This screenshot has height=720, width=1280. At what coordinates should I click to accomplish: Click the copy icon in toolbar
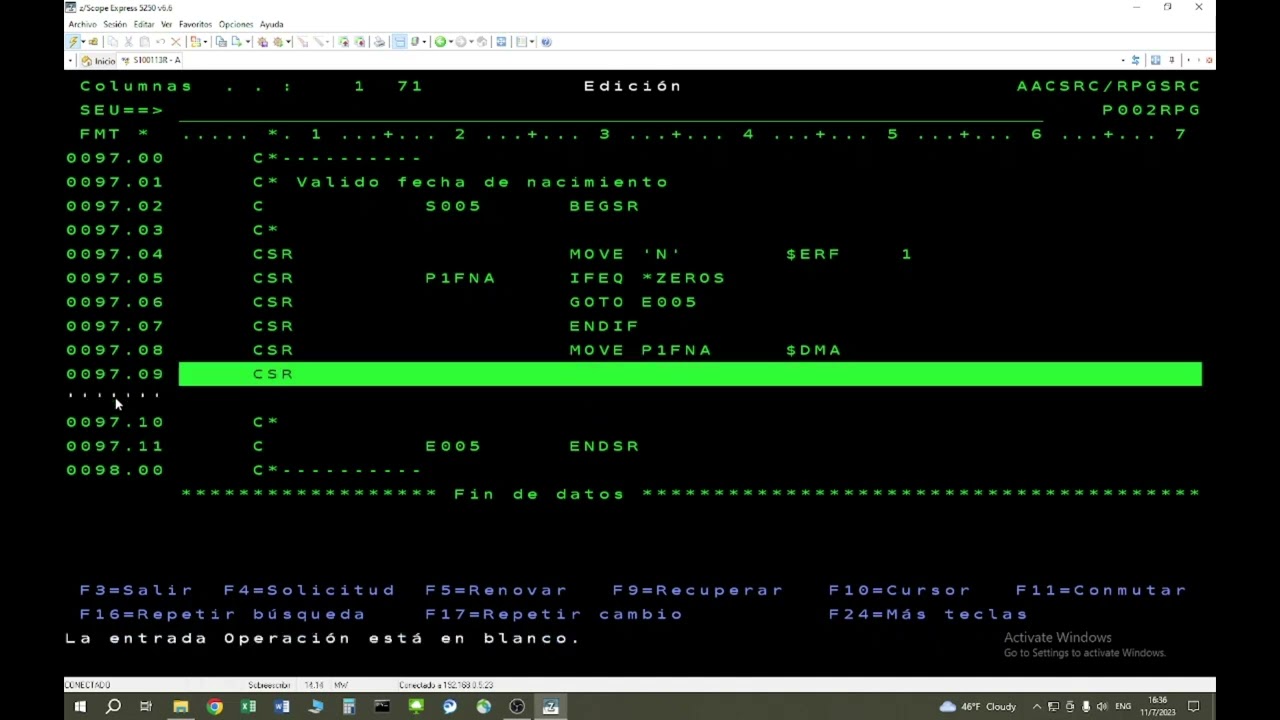(112, 42)
